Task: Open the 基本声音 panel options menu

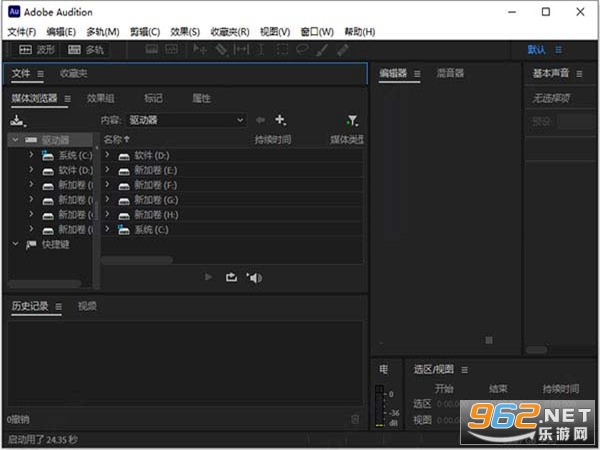Action: click(x=579, y=73)
